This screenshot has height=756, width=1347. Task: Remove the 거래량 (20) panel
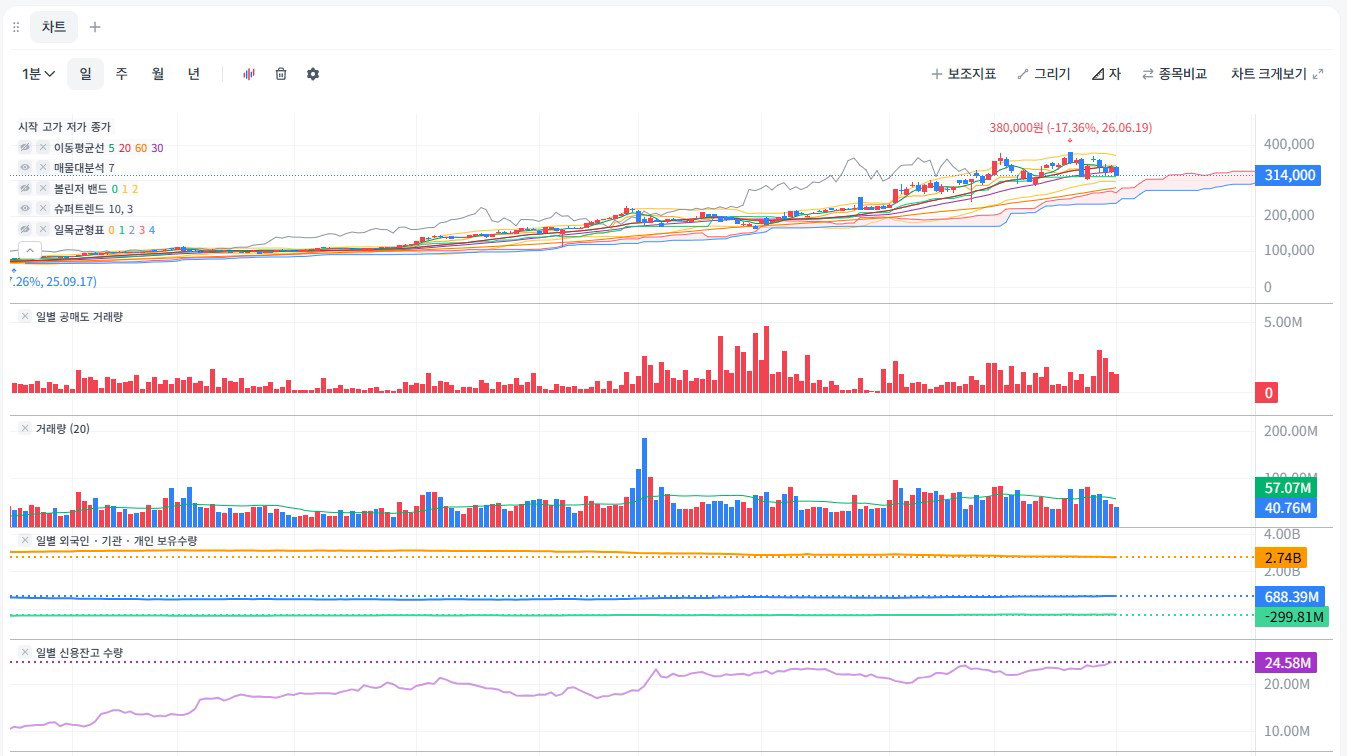[25, 428]
